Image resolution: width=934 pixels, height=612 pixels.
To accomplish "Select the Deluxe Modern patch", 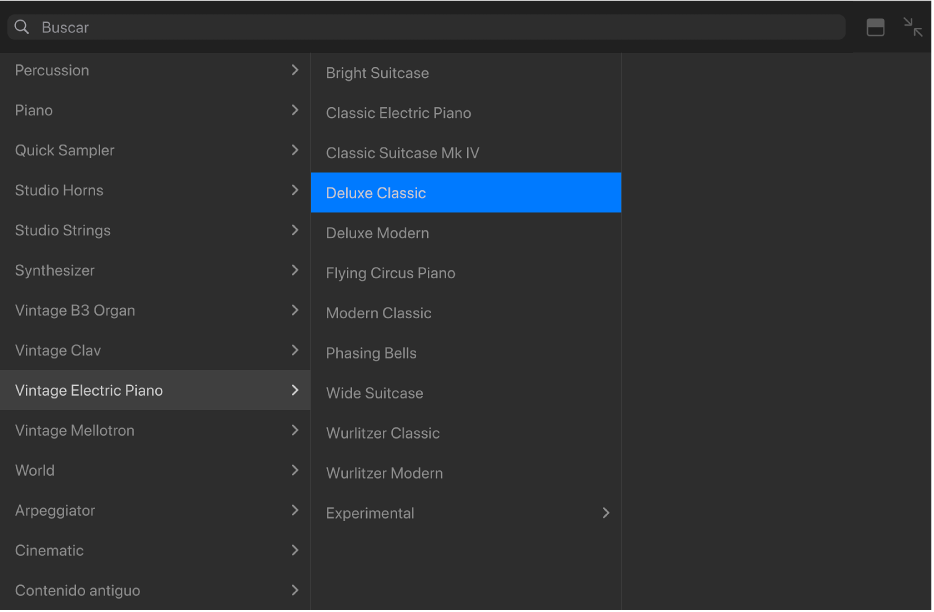I will 377,233.
